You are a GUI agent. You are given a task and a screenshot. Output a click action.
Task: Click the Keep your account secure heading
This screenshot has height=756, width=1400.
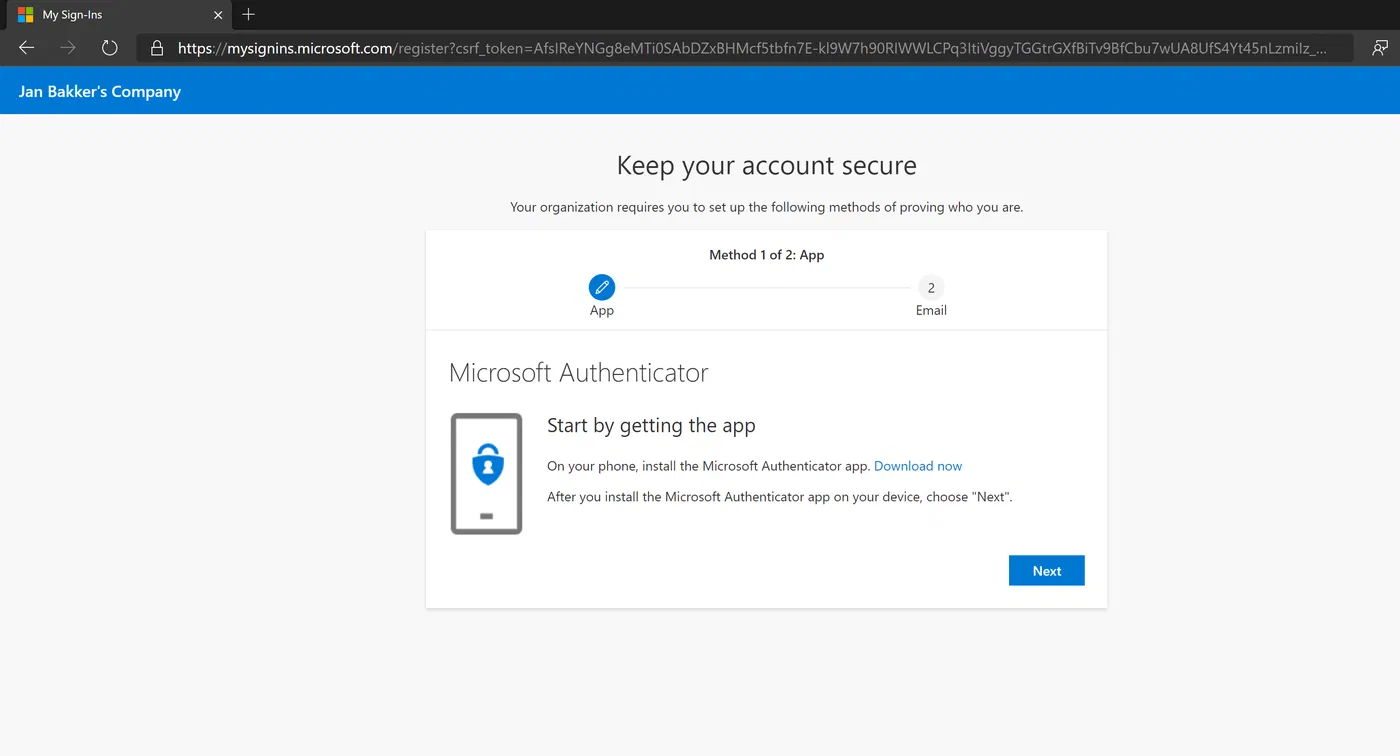[767, 165]
